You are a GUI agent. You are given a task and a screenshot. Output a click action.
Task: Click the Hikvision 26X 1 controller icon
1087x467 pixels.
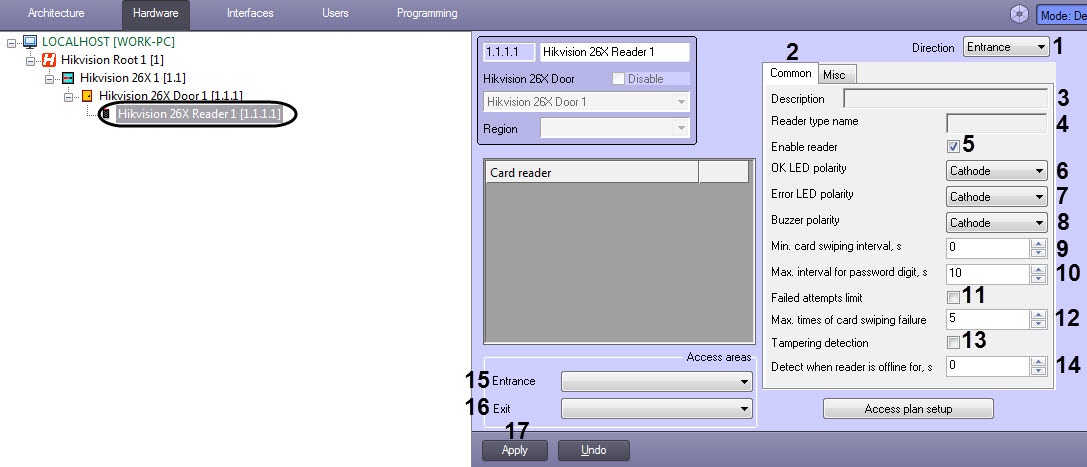point(68,78)
